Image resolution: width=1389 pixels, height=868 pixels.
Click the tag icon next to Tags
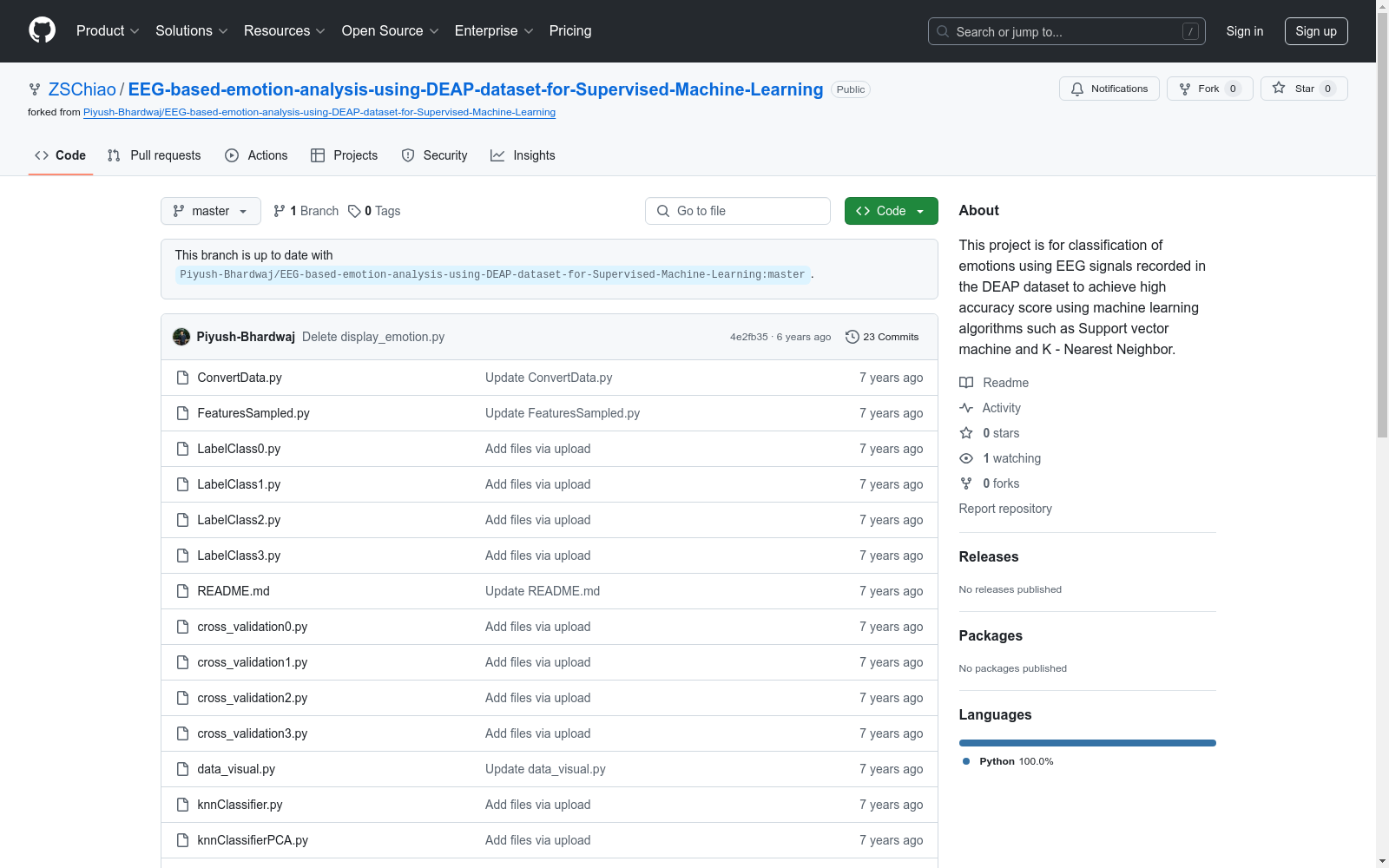click(x=354, y=211)
